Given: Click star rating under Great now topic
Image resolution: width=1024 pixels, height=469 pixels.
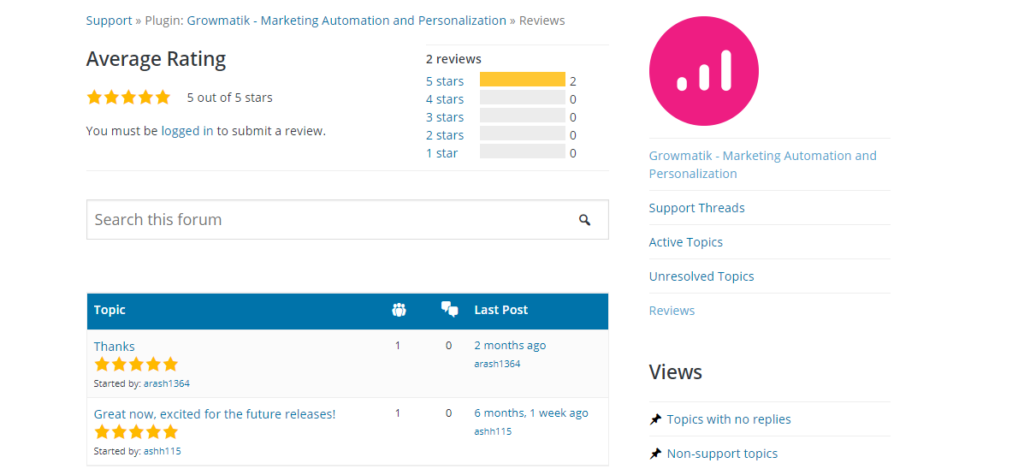Looking at the screenshot, I should [136, 432].
